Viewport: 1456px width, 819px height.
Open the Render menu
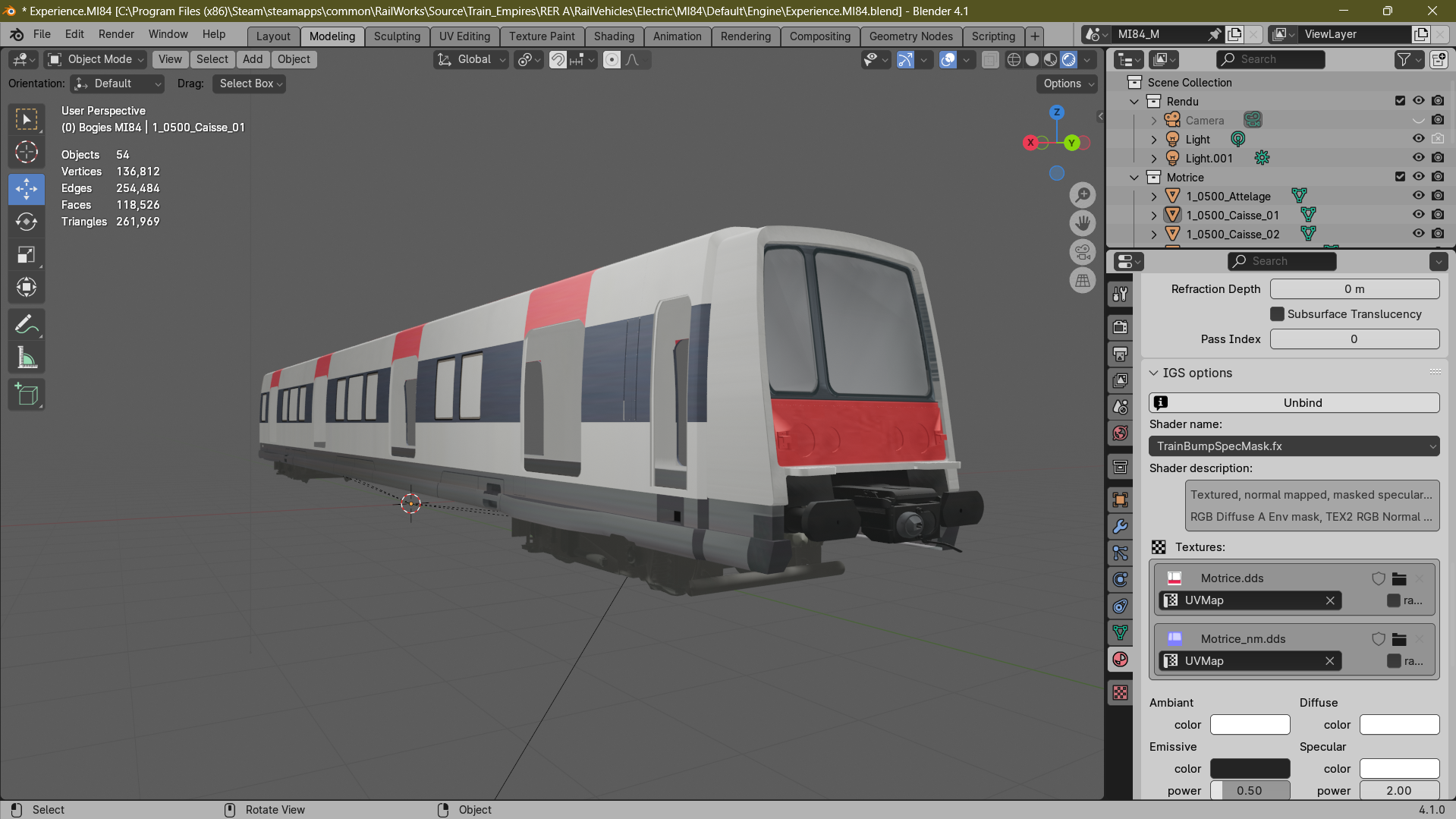[x=116, y=34]
